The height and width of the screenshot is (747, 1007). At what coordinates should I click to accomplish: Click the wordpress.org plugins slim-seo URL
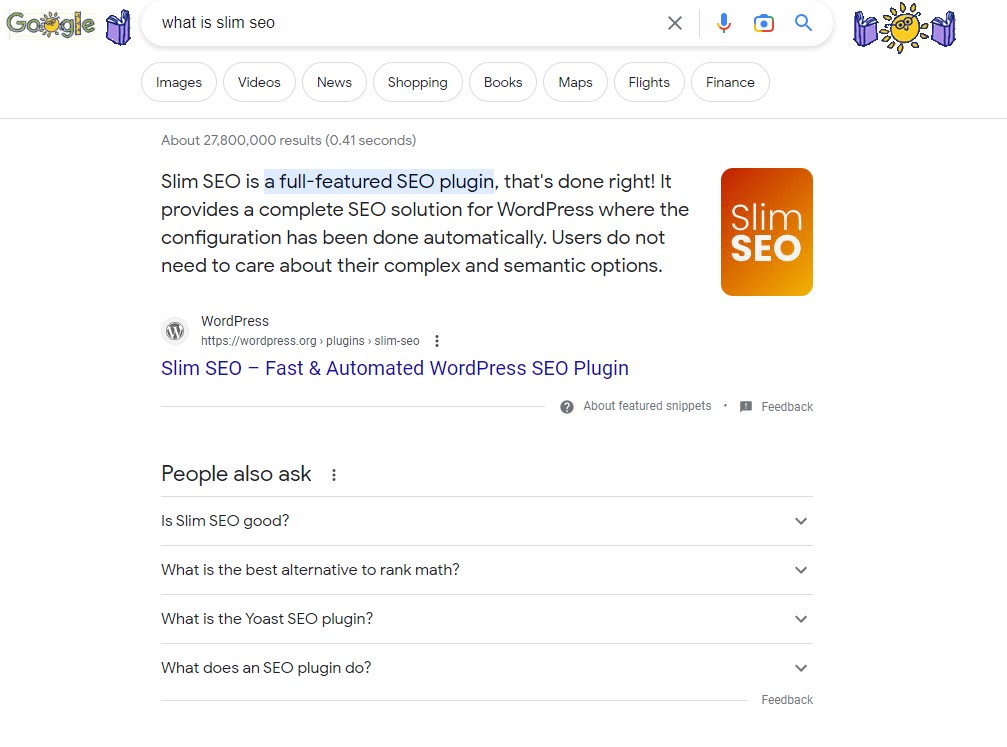point(310,341)
